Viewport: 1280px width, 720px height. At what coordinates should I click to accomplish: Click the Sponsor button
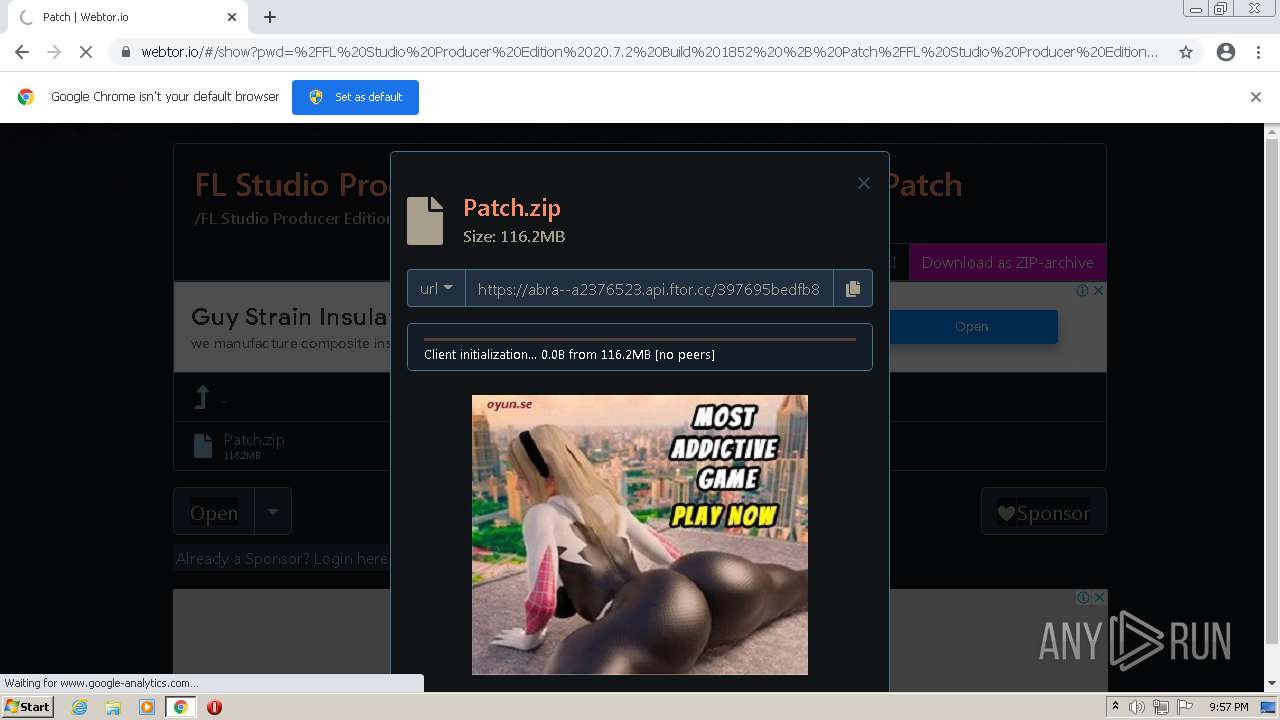1043,513
